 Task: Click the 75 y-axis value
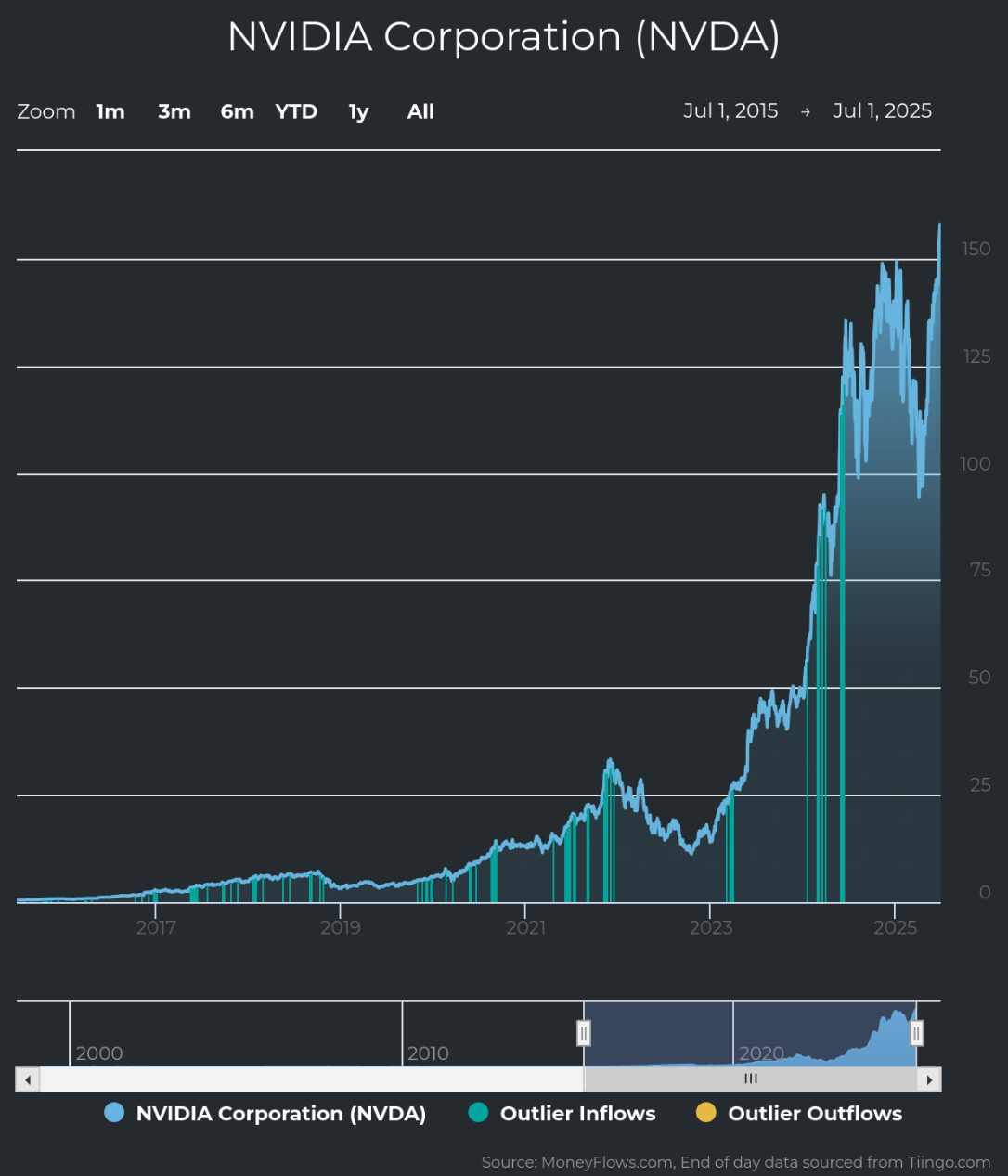980,570
